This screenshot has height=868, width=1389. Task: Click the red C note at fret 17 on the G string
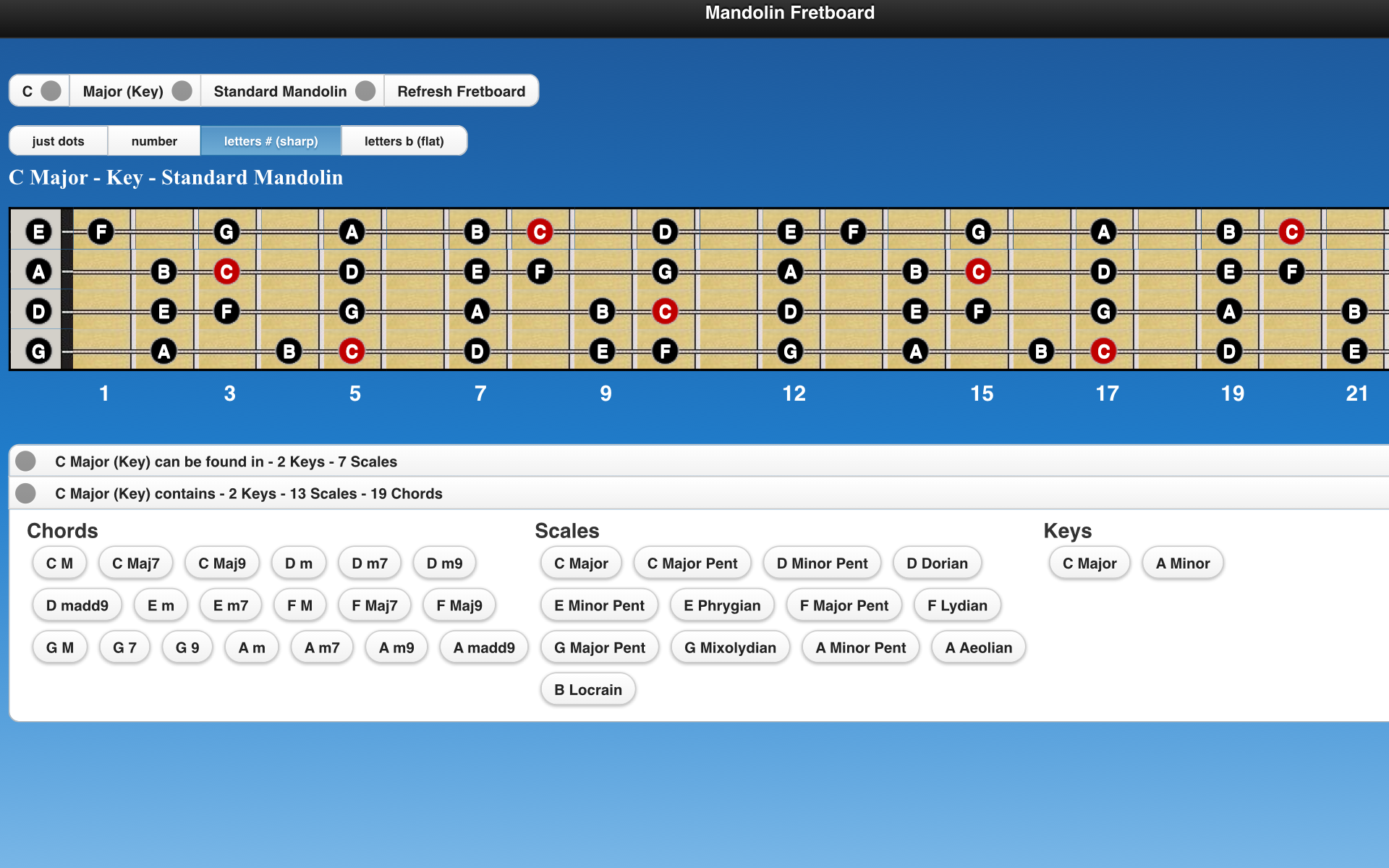tap(1103, 352)
